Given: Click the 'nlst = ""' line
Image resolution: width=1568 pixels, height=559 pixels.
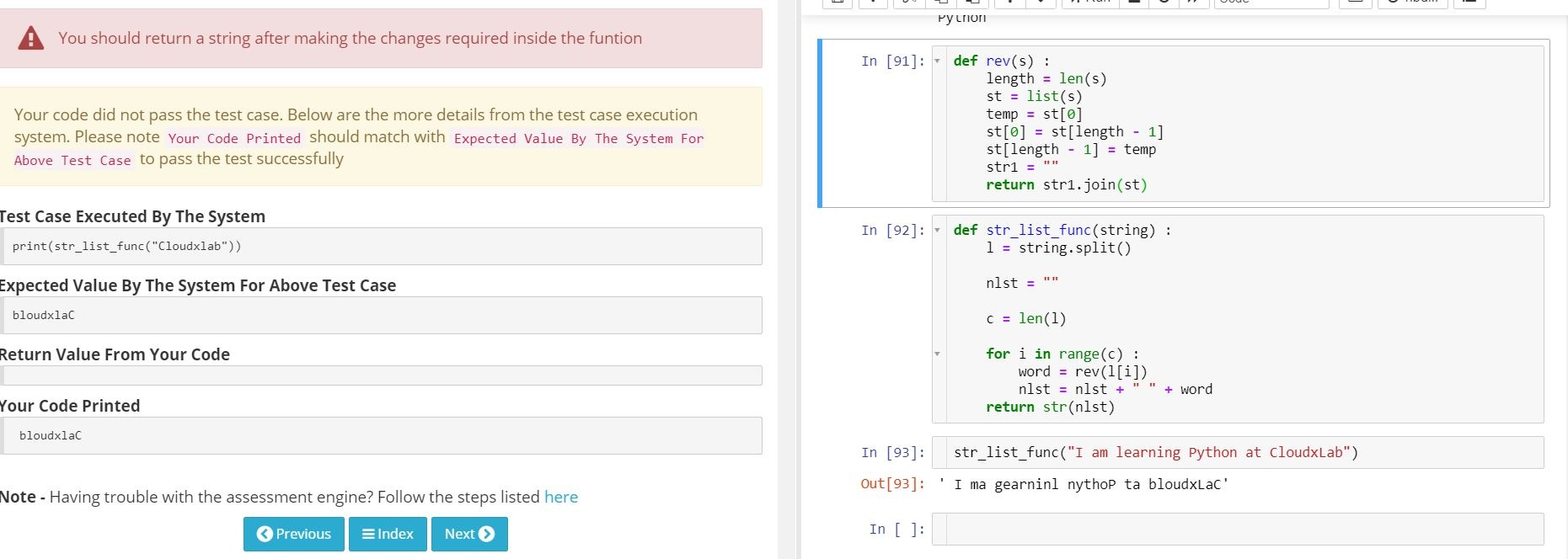Looking at the screenshot, I should 1022,283.
